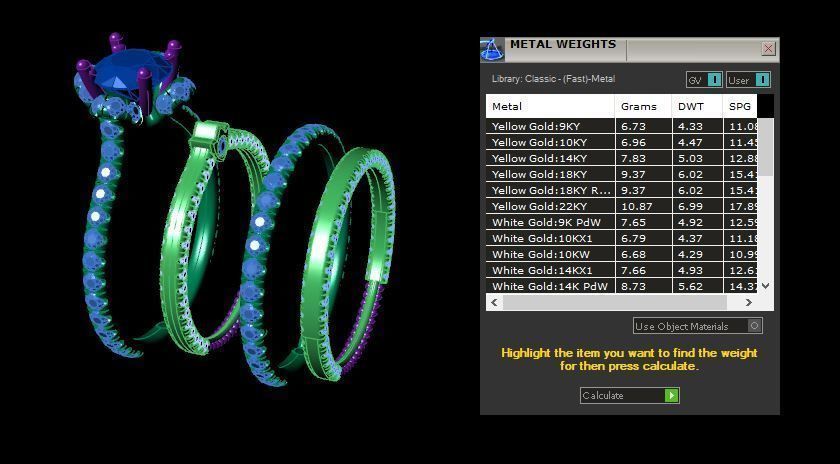This screenshot has width=840, height=464.
Task: Click the Library: Classic - (Fast)-Metal label
Action: 553,79
